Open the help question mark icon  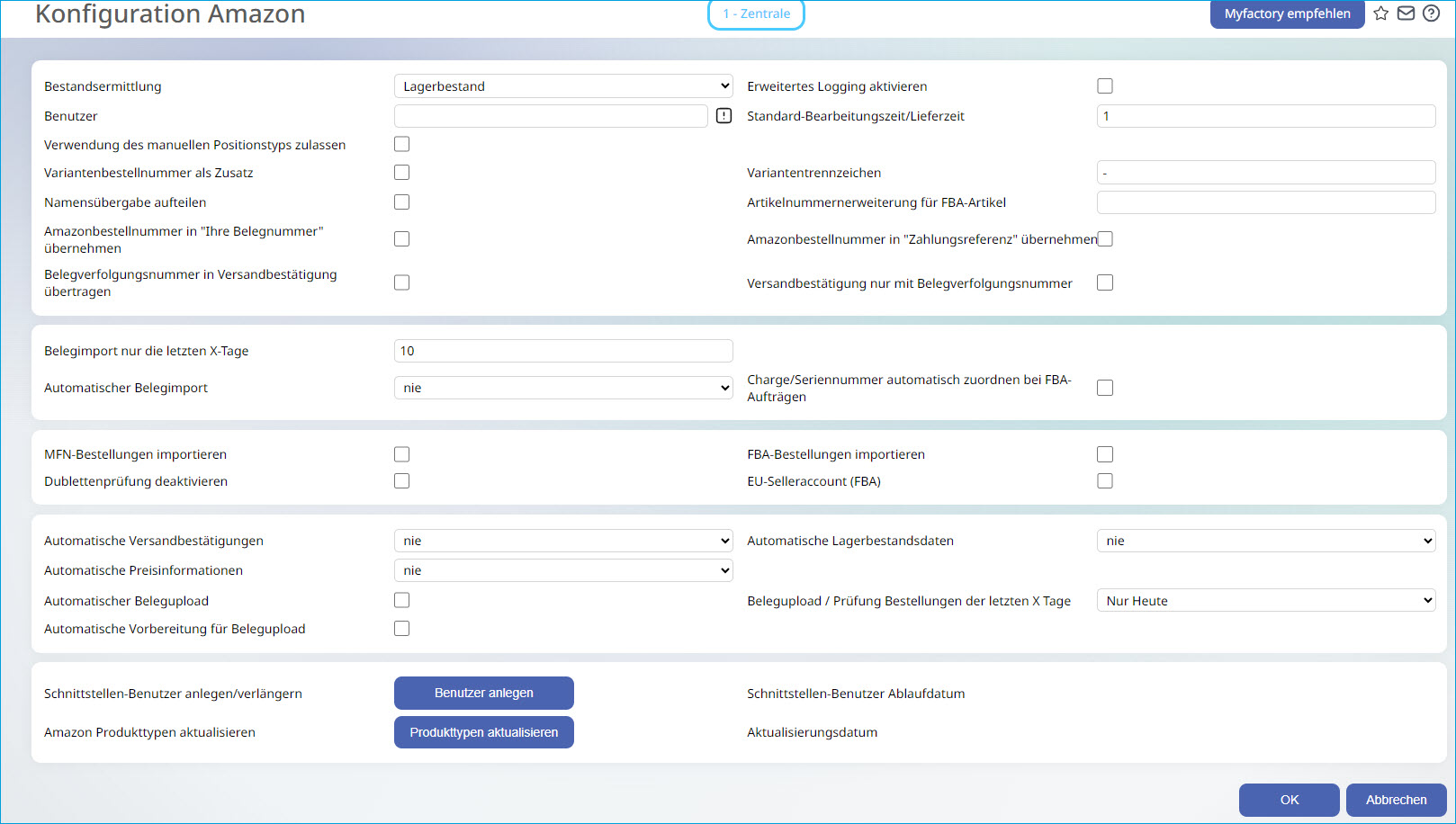click(x=1431, y=13)
